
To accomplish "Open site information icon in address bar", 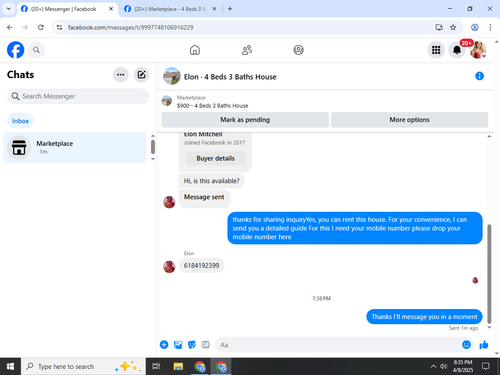I will coord(59,27).
